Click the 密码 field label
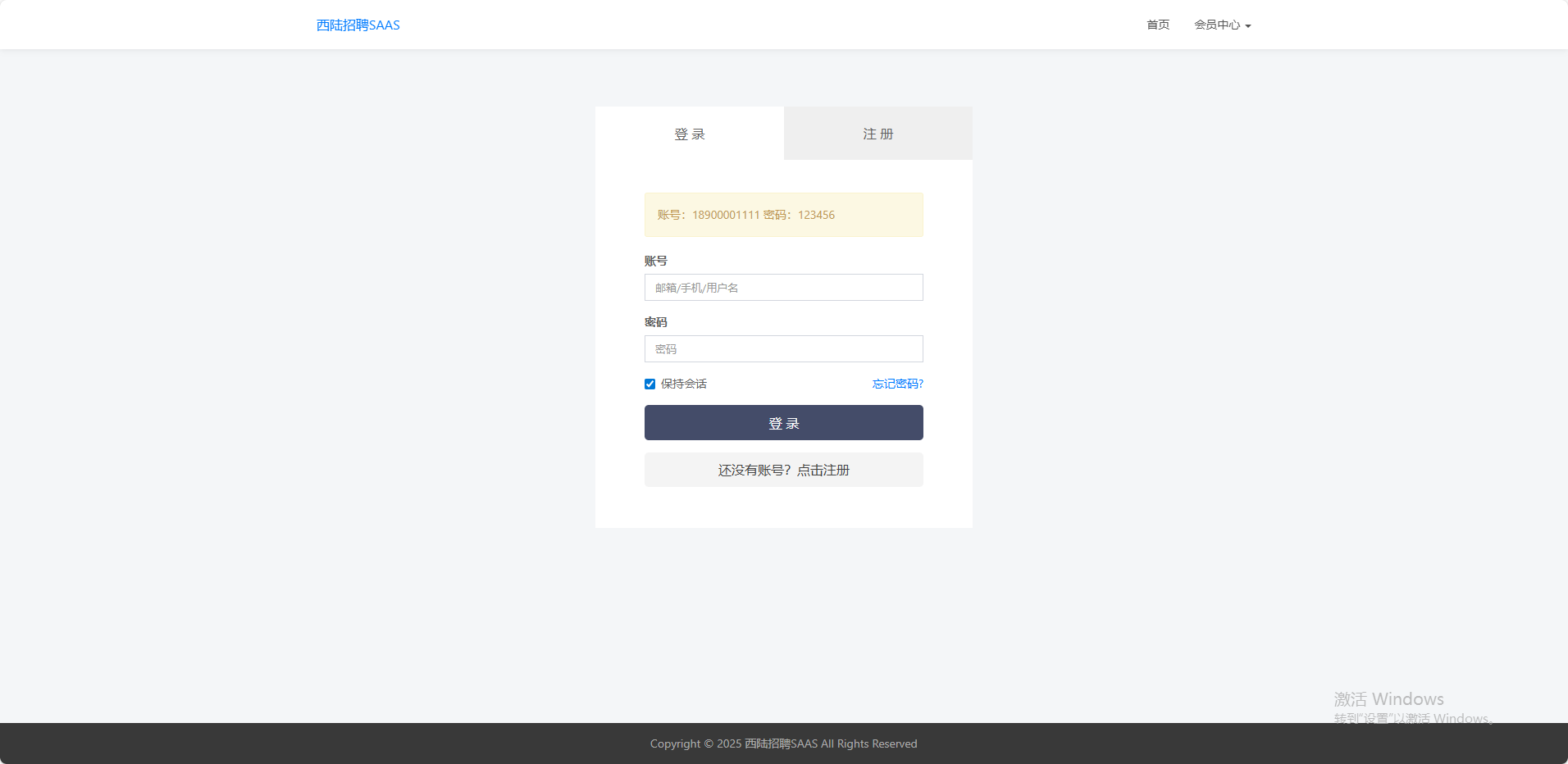Viewport: 1568px width, 764px height. coord(655,322)
